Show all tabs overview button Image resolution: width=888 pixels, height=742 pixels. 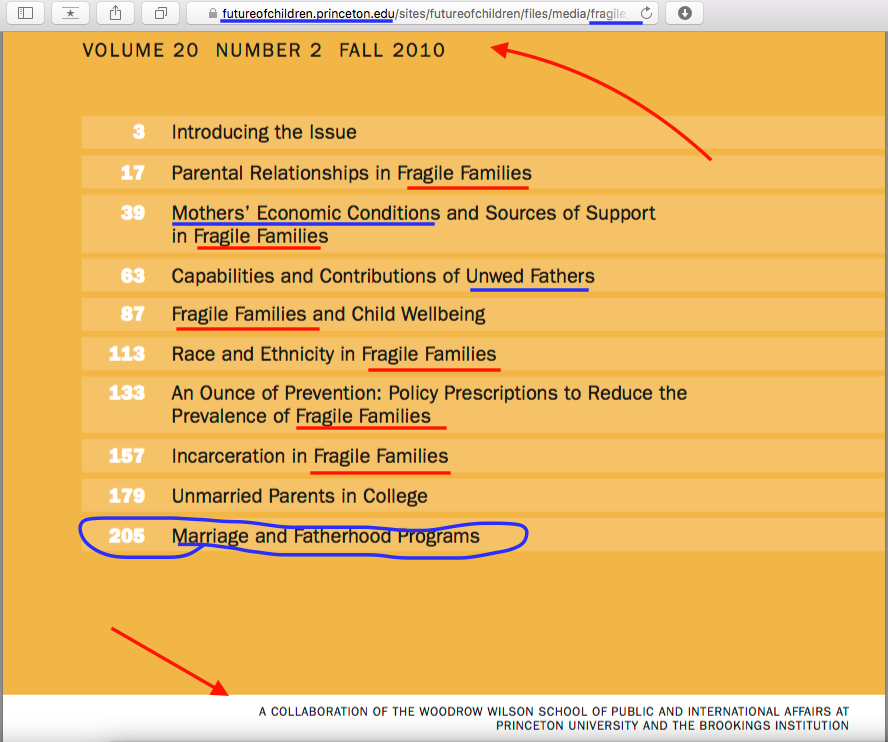tap(160, 13)
